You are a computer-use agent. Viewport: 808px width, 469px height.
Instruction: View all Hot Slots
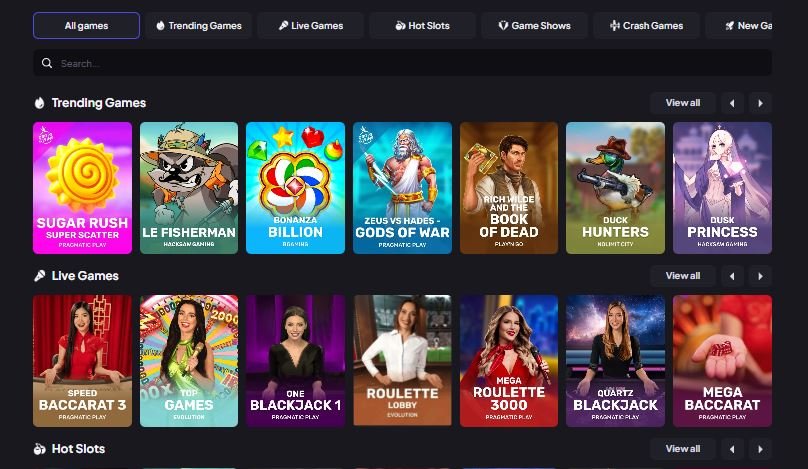(683, 449)
